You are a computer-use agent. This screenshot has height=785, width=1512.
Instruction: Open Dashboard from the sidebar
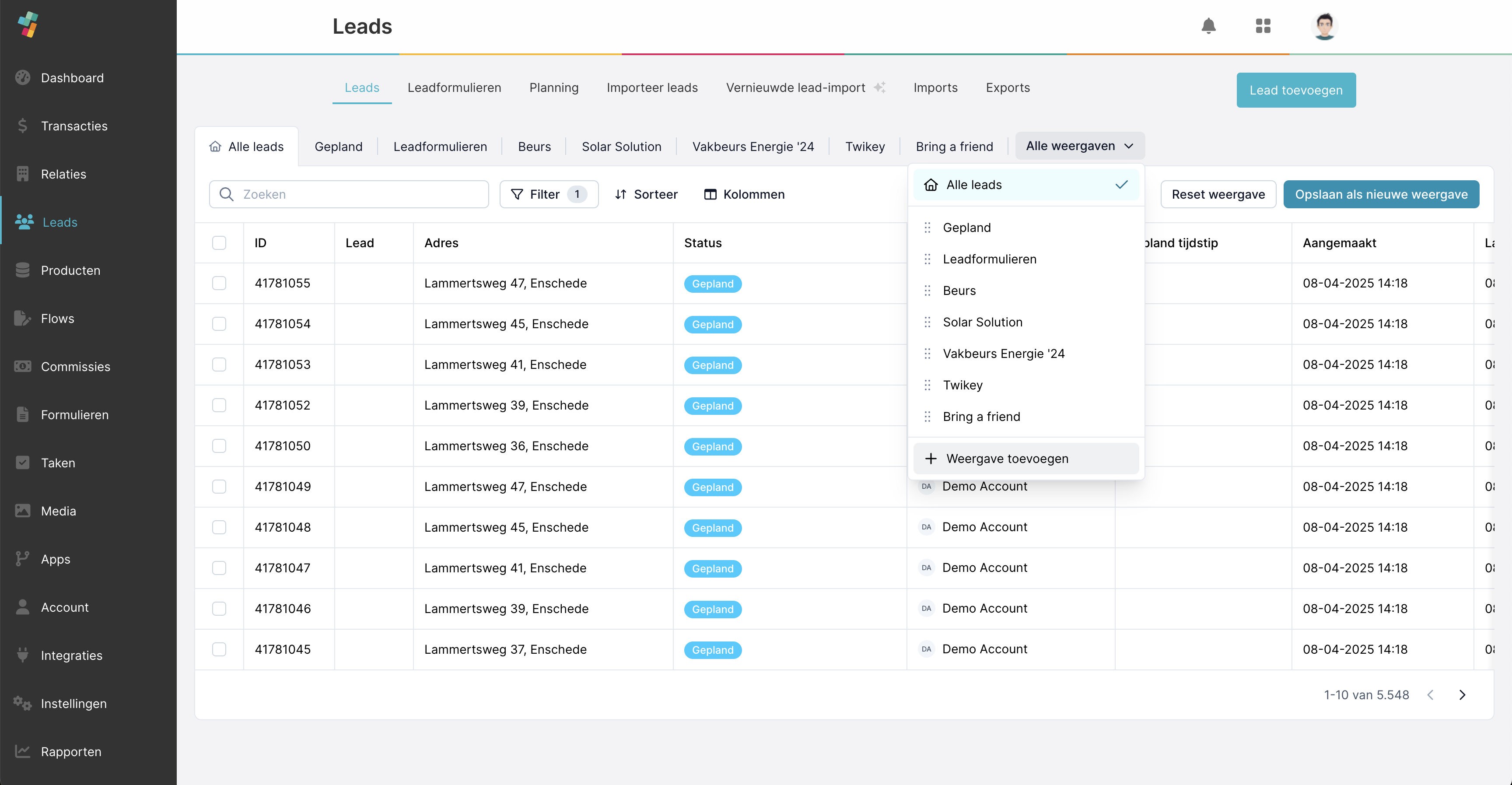click(72, 77)
